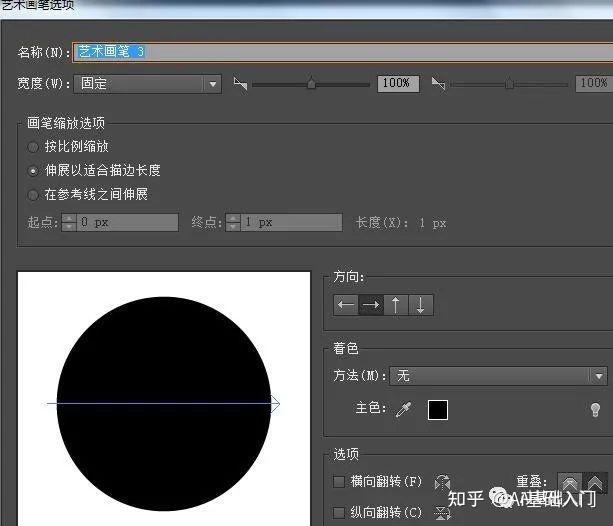Click the first 100% width value box
The image size is (613, 526).
coord(398,83)
